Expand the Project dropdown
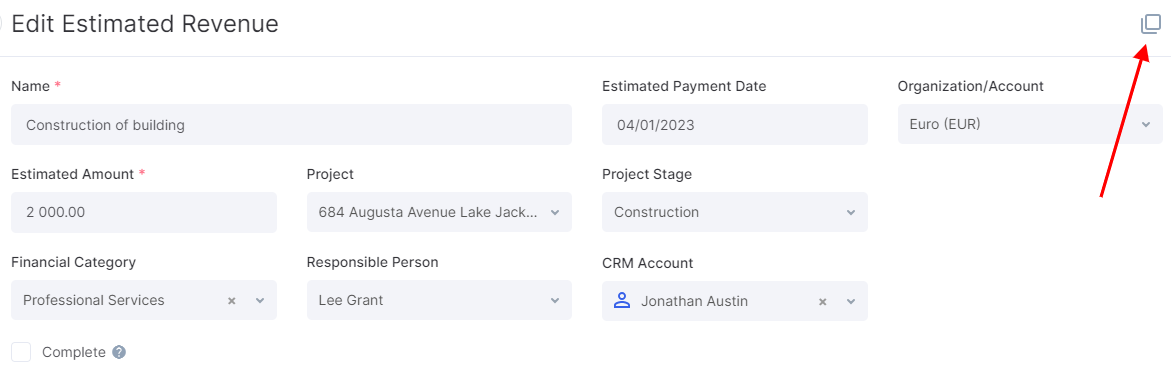This screenshot has height=381, width=1171. (555, 212)
